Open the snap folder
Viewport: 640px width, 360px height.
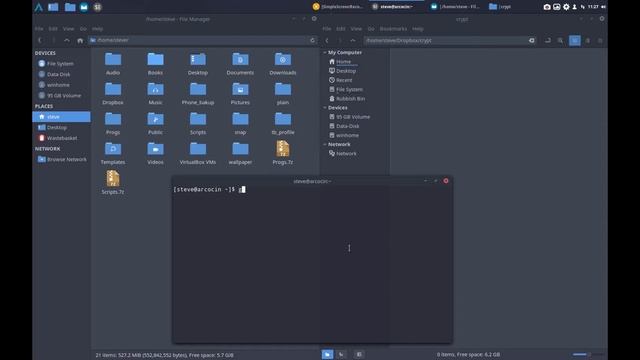point(240,123)
